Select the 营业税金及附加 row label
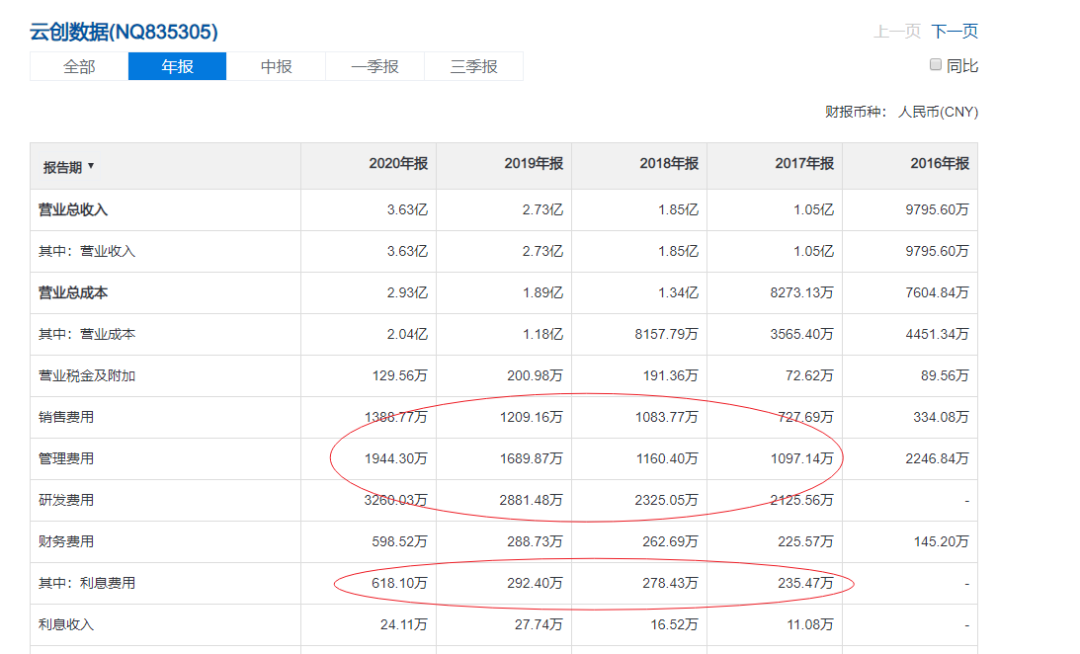Image resolution: width=1080 pixels, height=654 pixels. 87,376
